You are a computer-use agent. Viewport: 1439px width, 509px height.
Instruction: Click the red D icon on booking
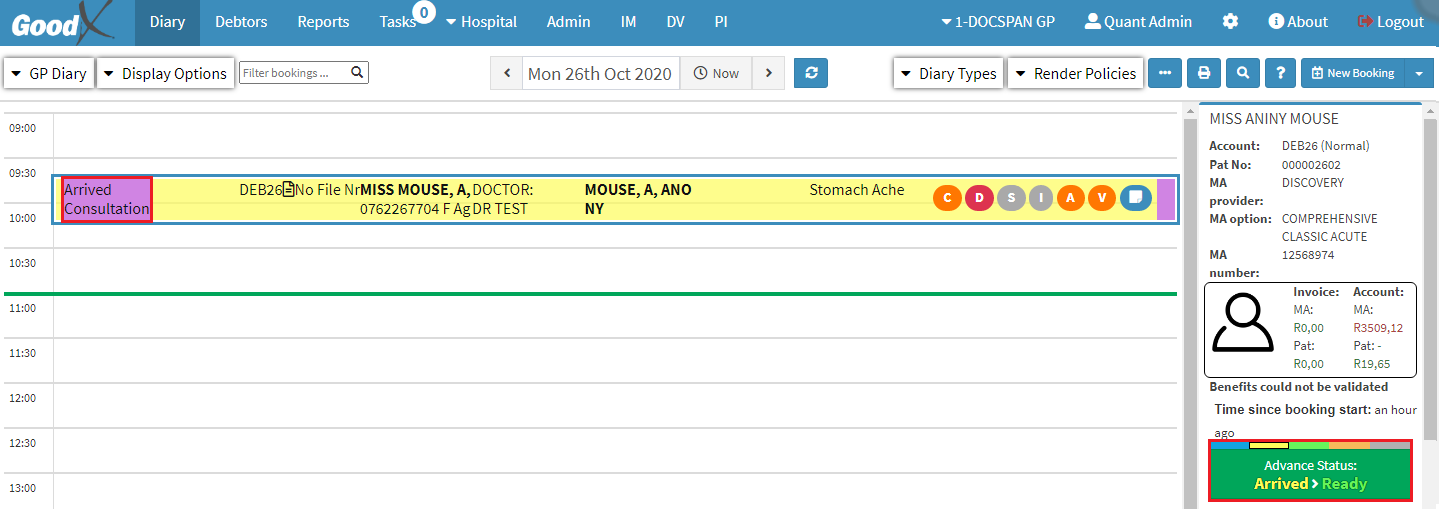[x=979, y=198]
